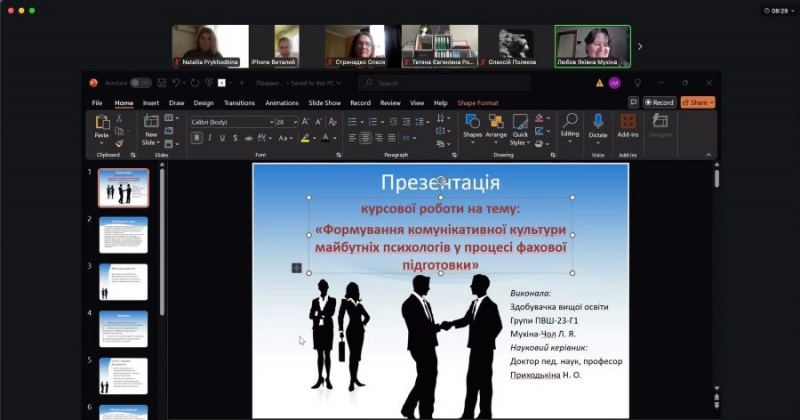
Task: Click the font color swatch
Action: click(x=326, y=138)
